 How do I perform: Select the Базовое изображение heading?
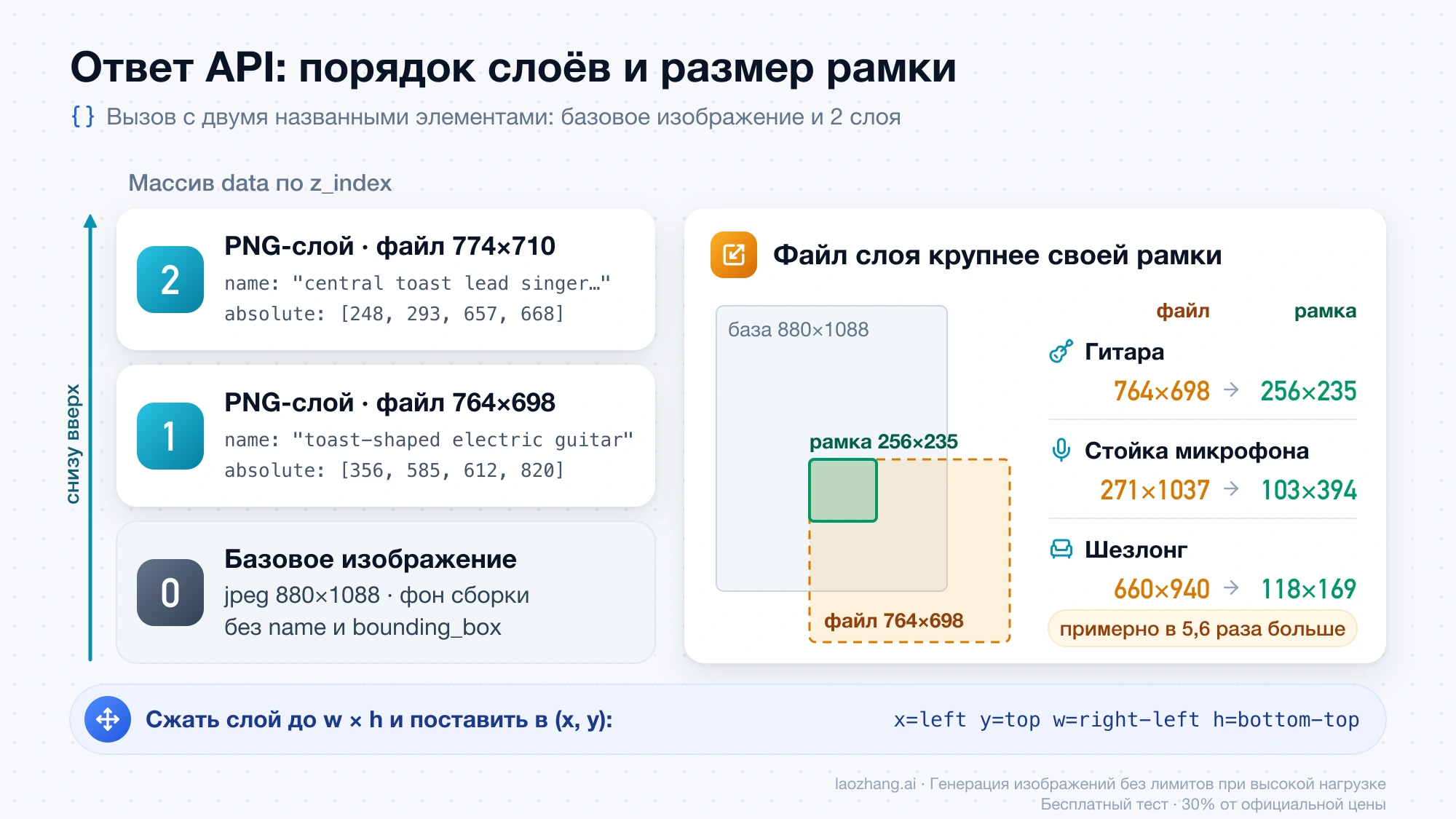[371, 559]
